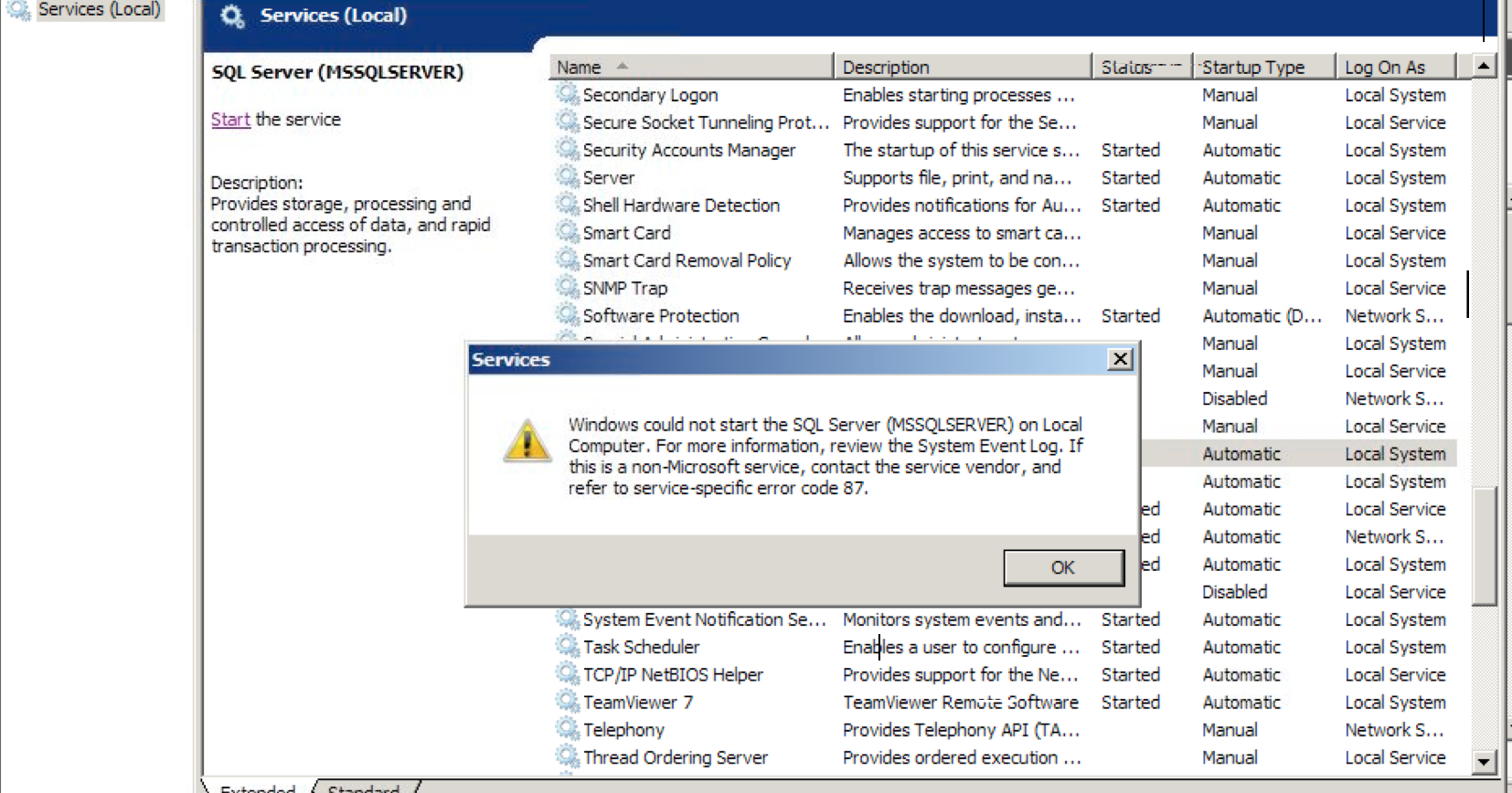Click the scrollbar down arrow
Screen dimensions: 1512x793
click(1484, 761)
